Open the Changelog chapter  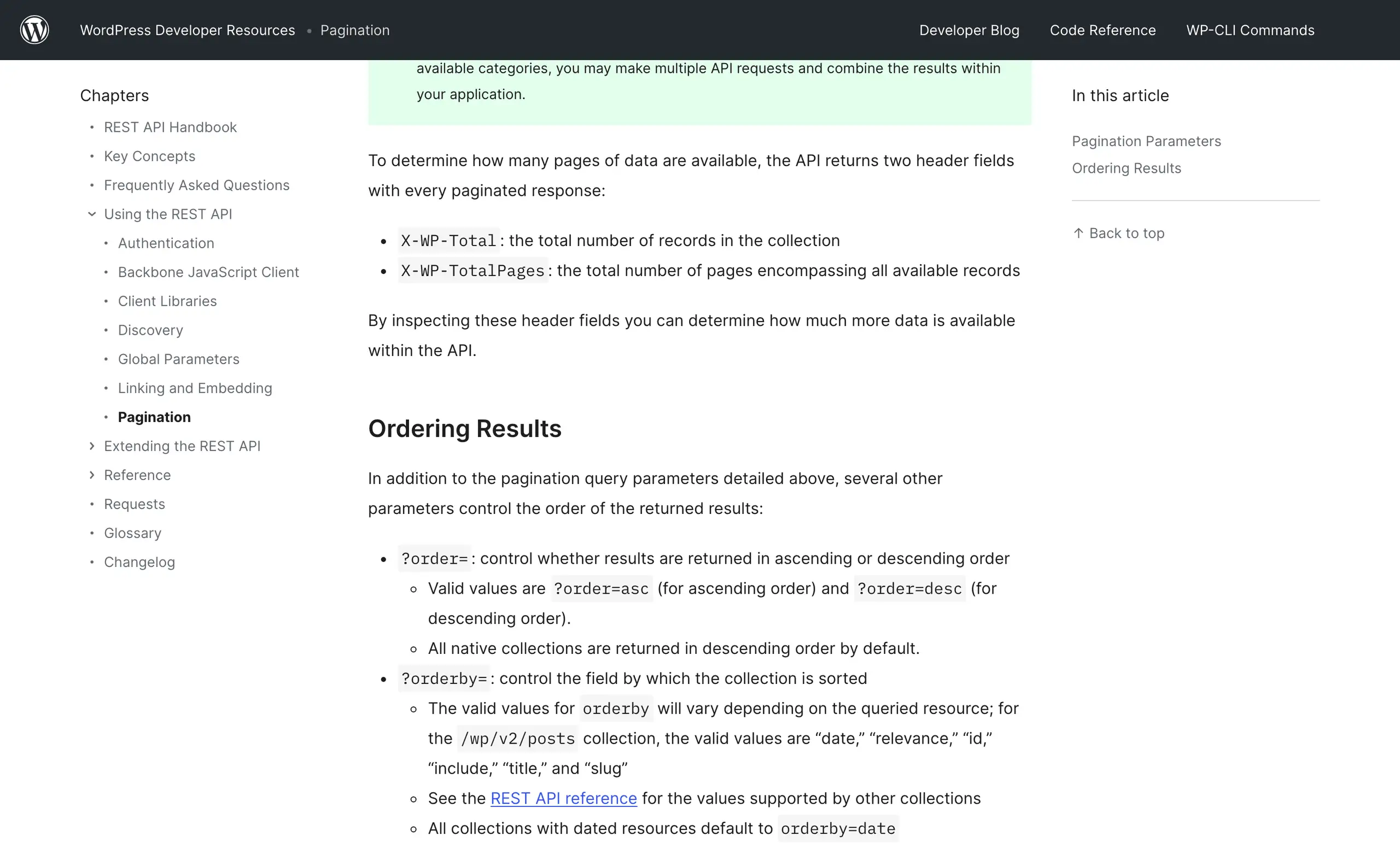click(139, 562)
